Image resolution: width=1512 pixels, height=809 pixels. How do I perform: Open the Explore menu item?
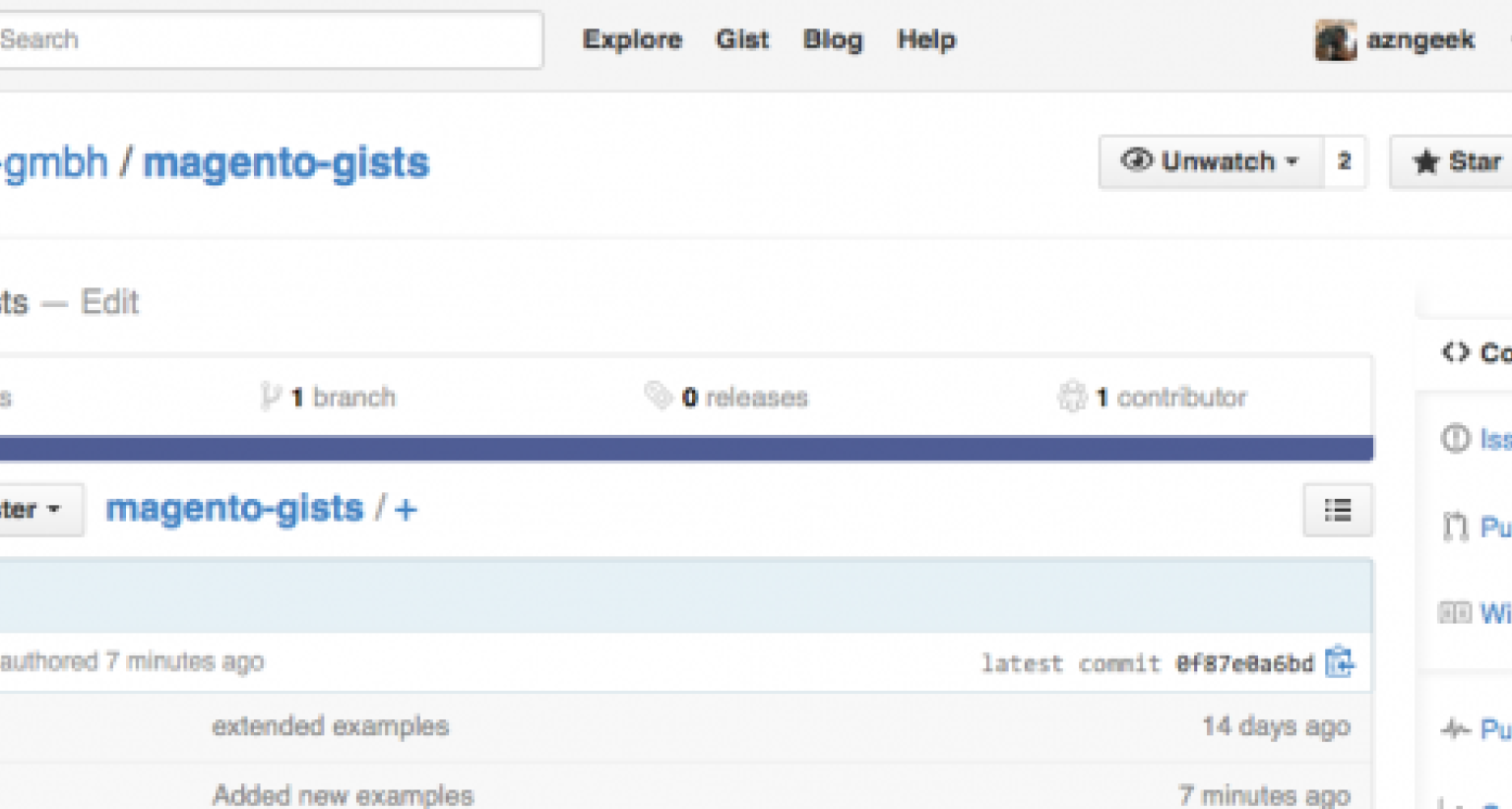point(632,39)
